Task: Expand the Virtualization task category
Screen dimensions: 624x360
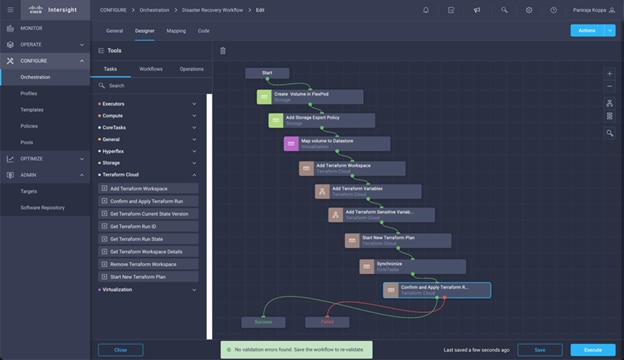Action: coord(194,290)
